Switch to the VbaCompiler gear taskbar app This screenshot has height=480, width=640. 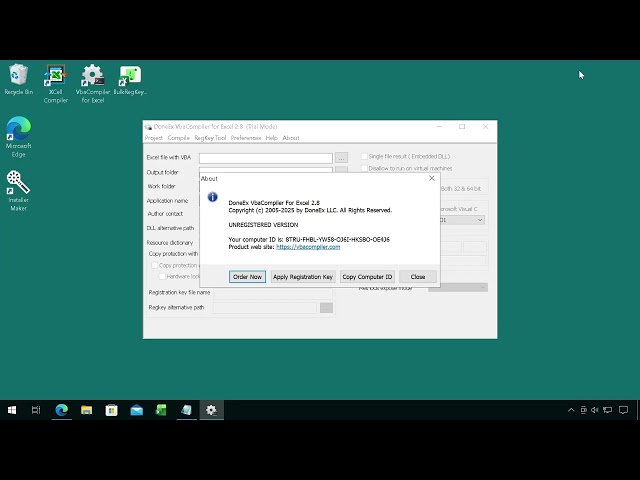click(211, 410)
